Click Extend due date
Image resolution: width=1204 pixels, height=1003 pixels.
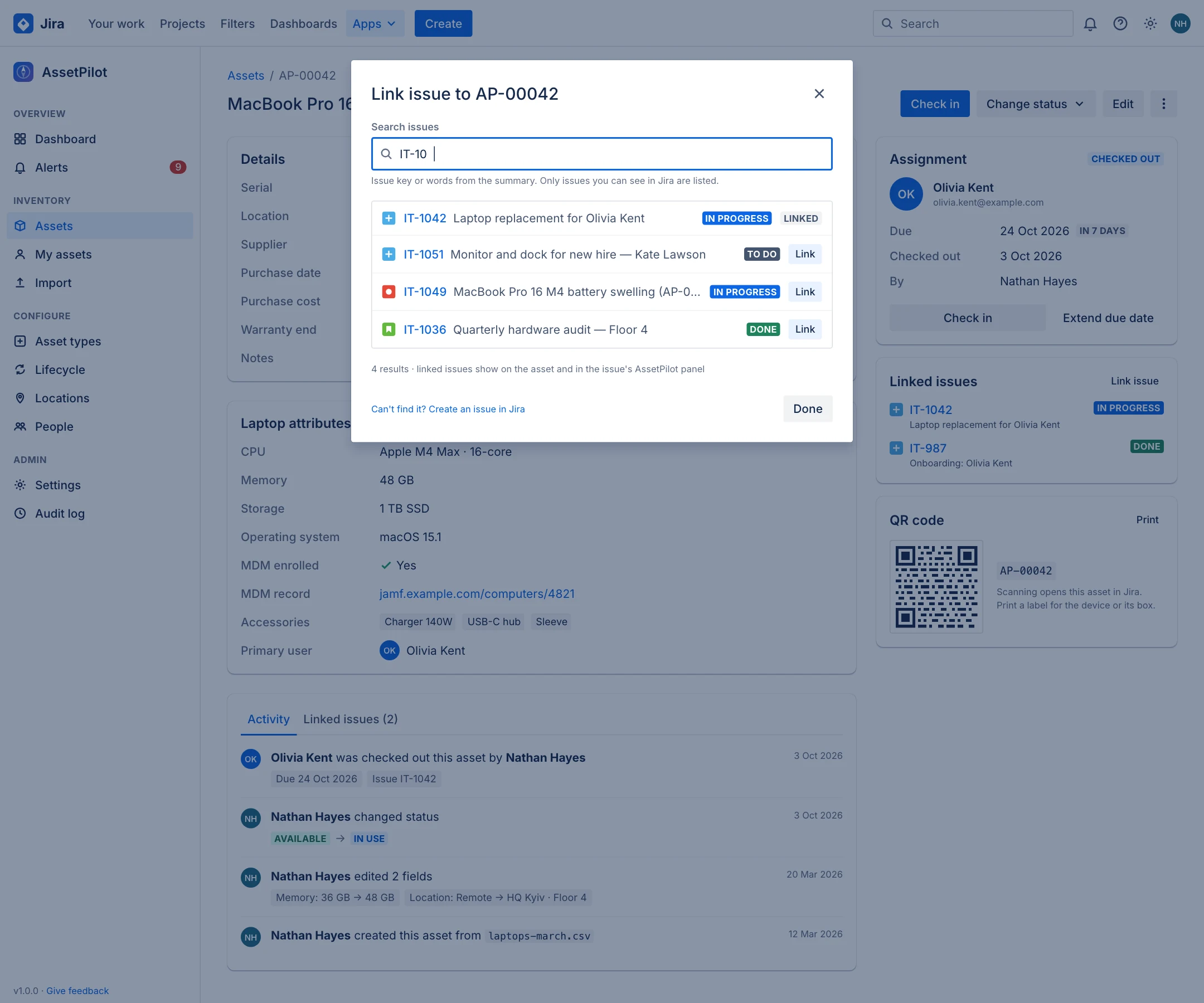[x=1108, y=318]
